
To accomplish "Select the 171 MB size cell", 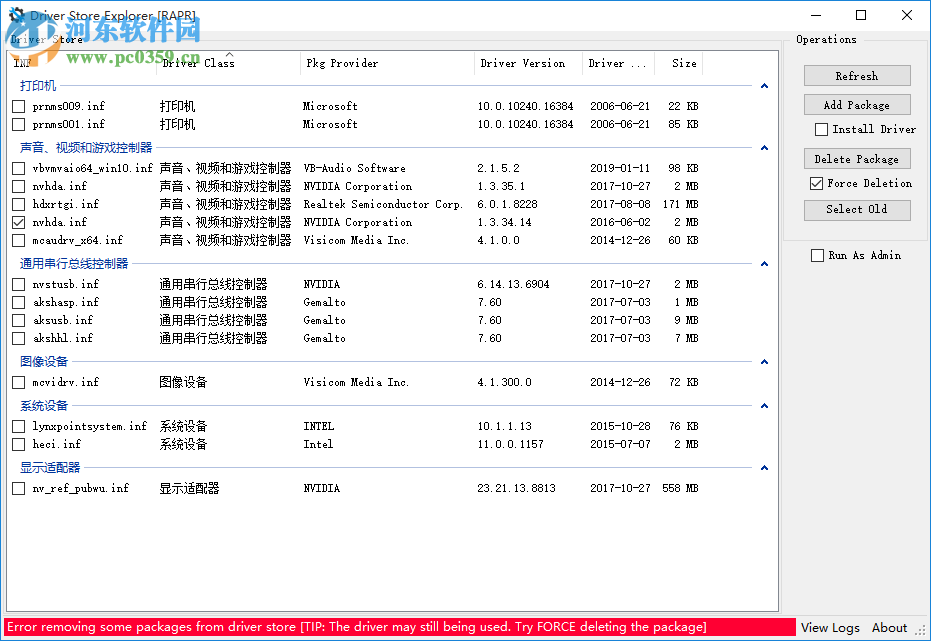I will tap(680, 204).
